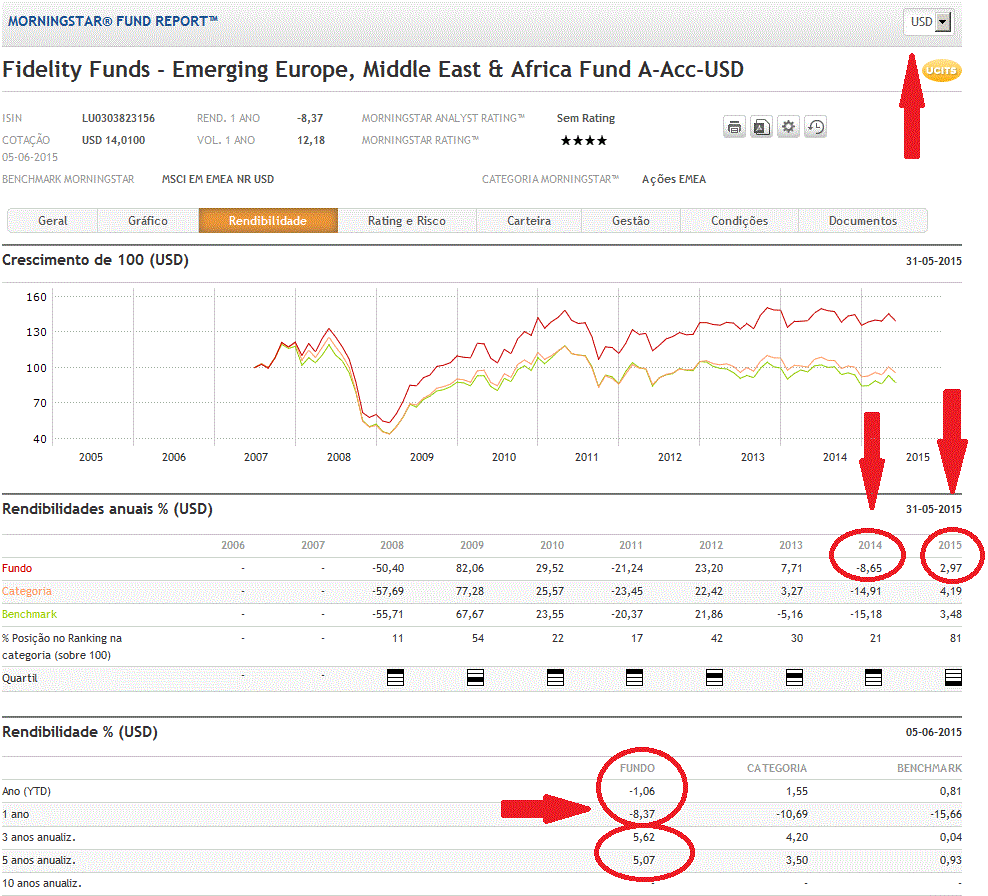Screen dimensions: 988x896
Task: Click the 2011 quartile icon
Action: (635, 678)
